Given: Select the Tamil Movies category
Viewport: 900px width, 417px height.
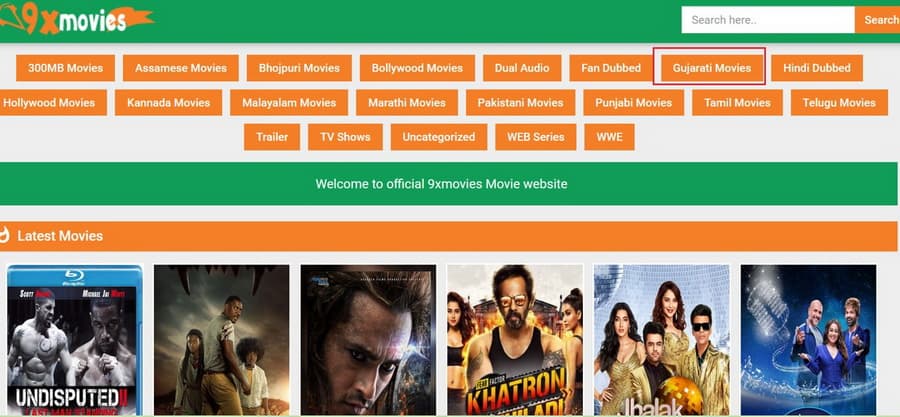Looking at the screenshot, I should tap(737, 103).
